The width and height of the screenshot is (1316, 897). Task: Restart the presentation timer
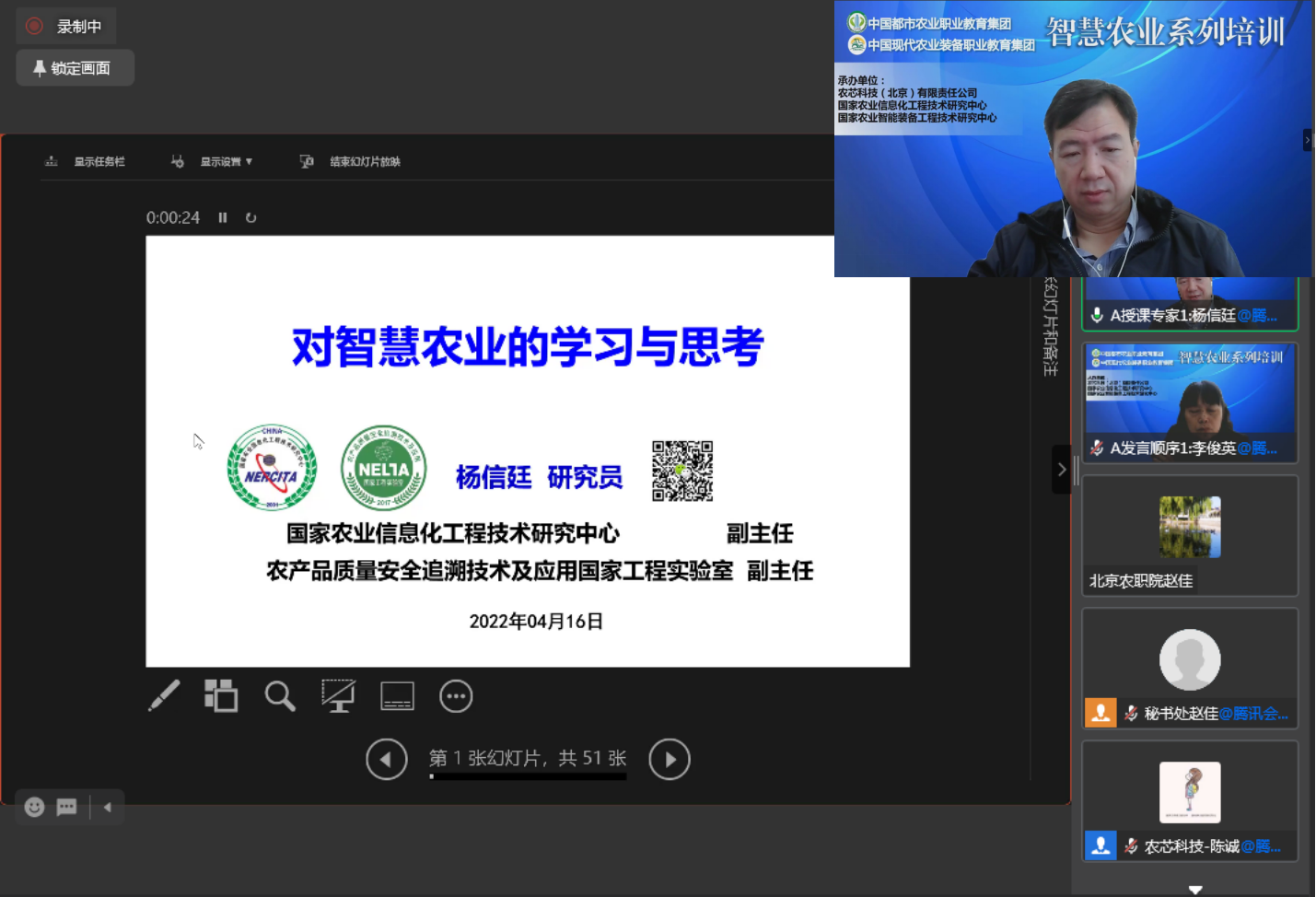(x=250, y=218)
